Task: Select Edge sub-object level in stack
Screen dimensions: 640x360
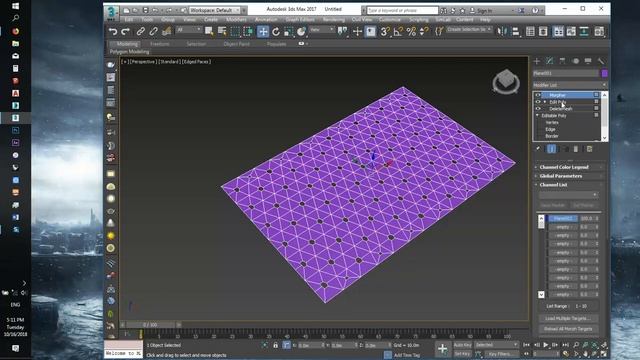Action: point(550,129)
